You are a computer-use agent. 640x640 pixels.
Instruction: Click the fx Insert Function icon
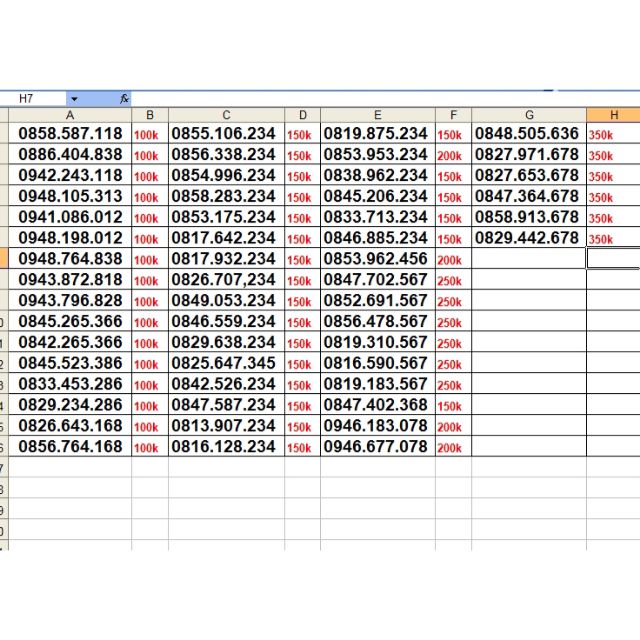pyautogui.click(x=124, y=99)
